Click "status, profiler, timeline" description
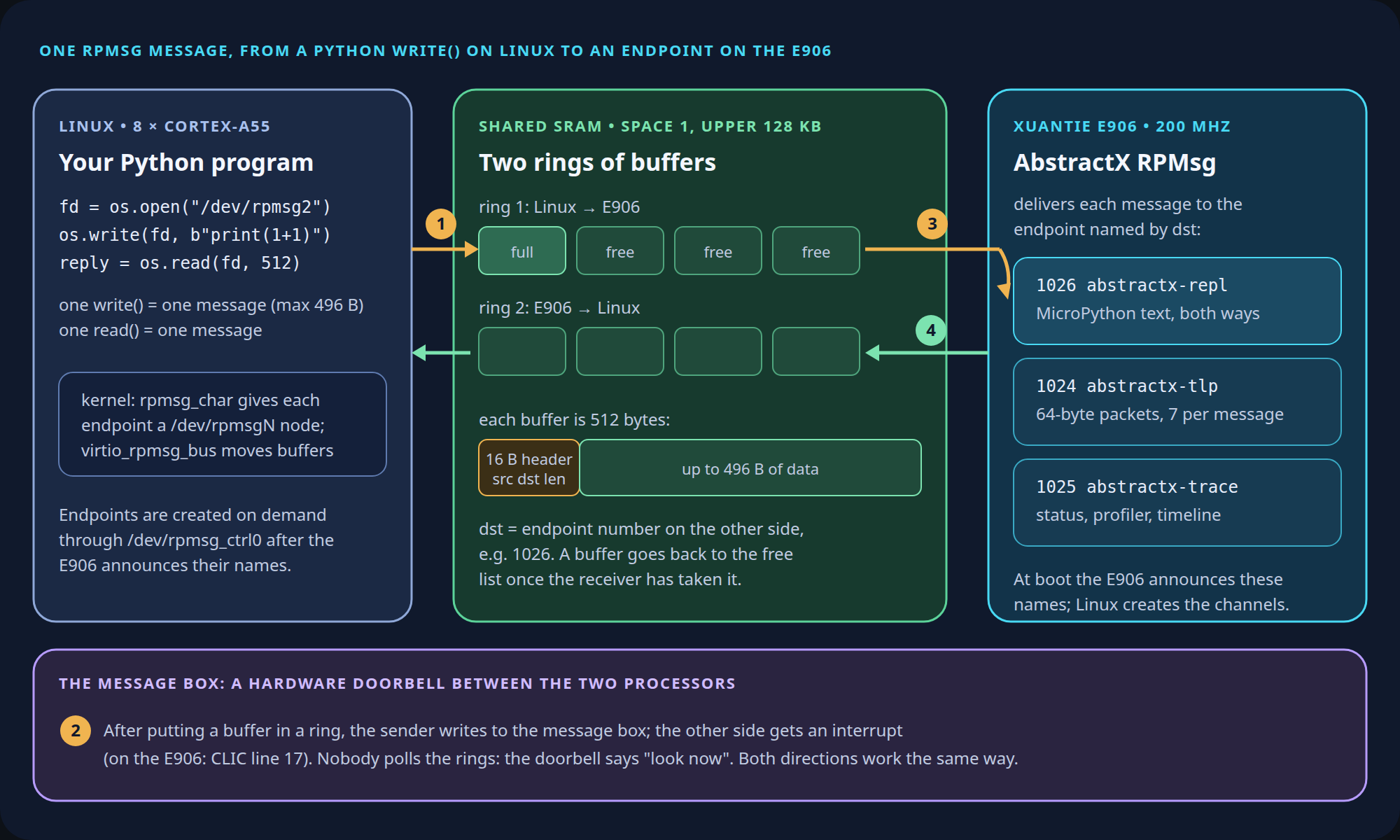The width and height of the screenshot is (1400, 840). [1128, 515]
